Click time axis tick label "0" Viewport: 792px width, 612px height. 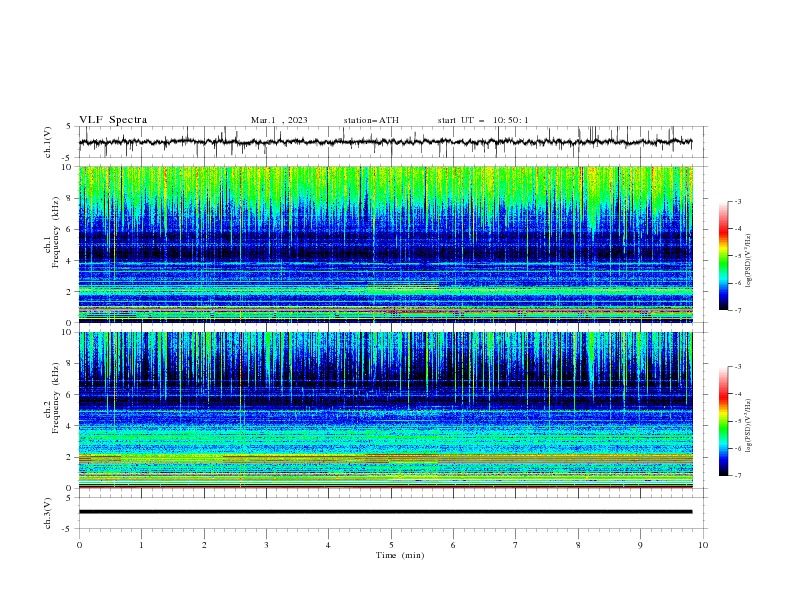[79, 545]
